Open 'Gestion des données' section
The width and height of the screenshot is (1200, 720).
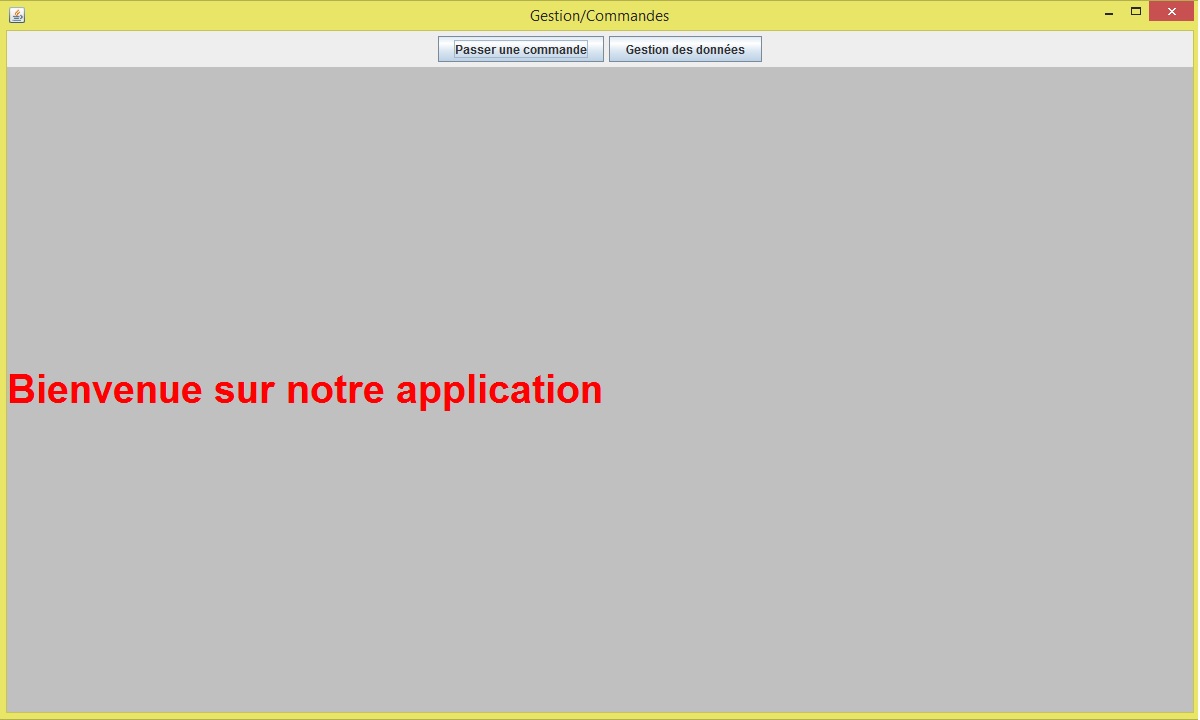685,49
